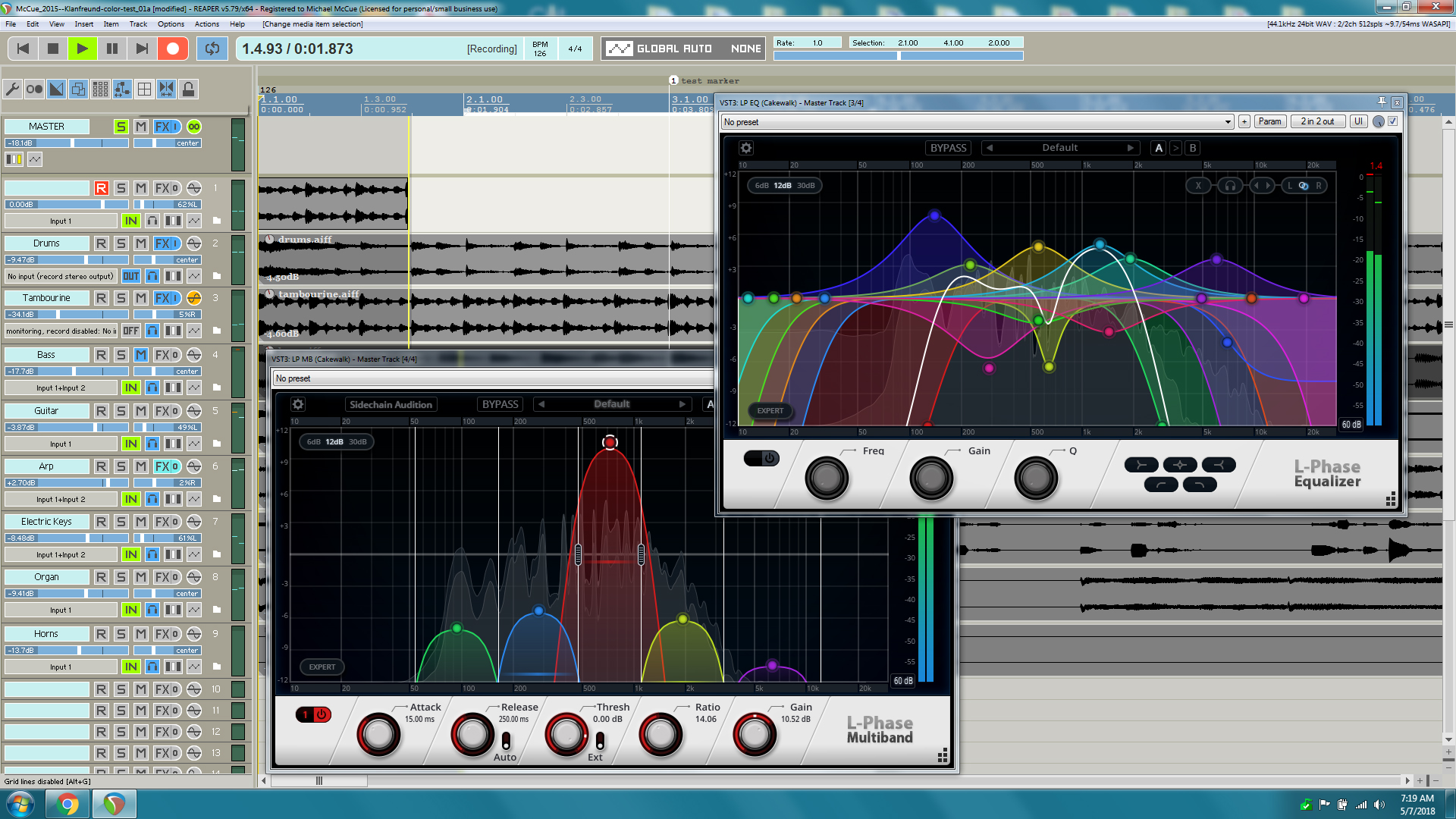This screenshot has height=819, width=1456.
Task: Toggle the snap toolbar icon
Action: (166, 89)
